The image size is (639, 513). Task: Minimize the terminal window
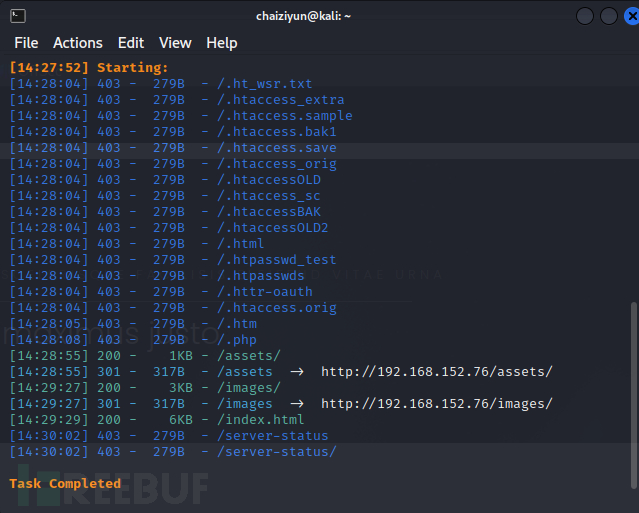[583, 16]
